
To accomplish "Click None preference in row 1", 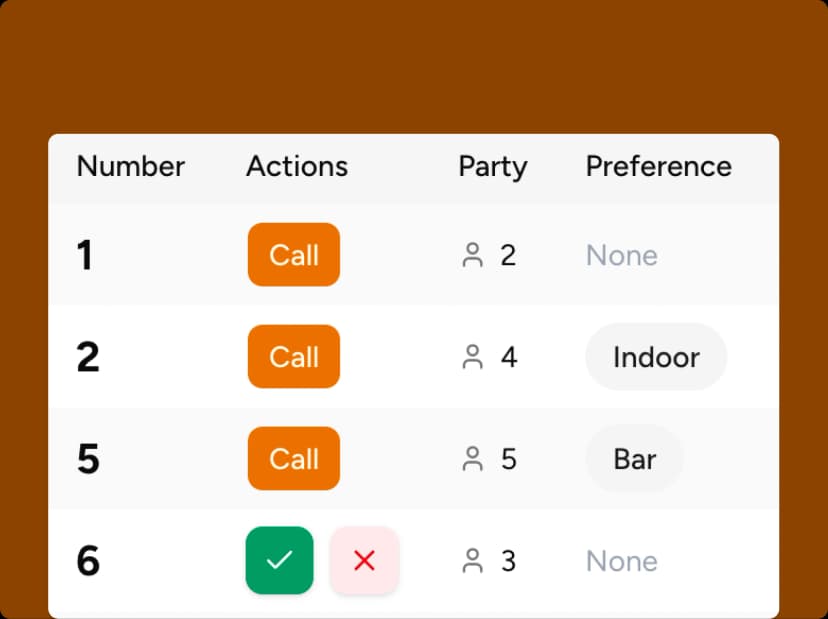I will point(621,255).
